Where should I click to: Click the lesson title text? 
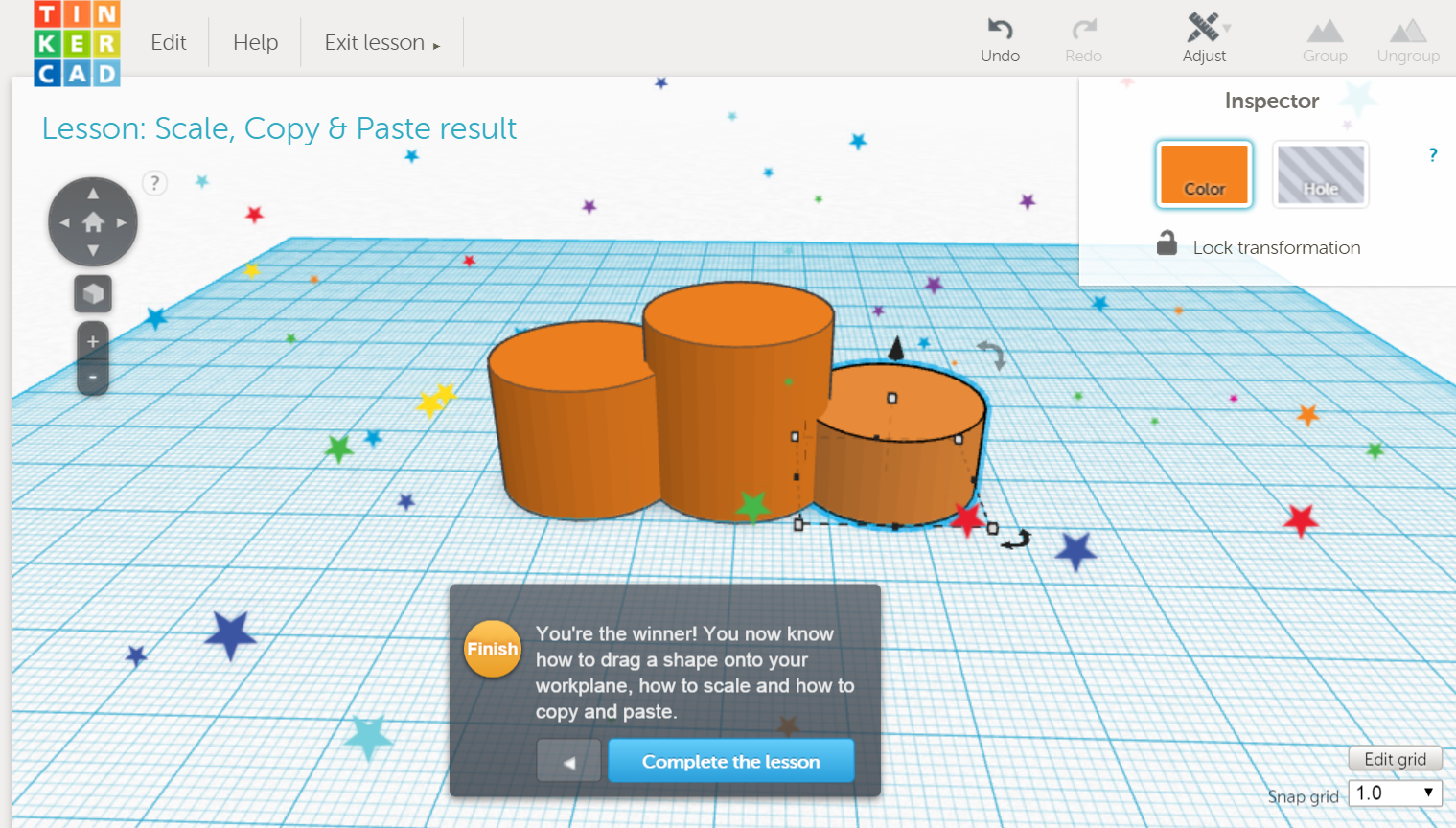coord(279,128)
